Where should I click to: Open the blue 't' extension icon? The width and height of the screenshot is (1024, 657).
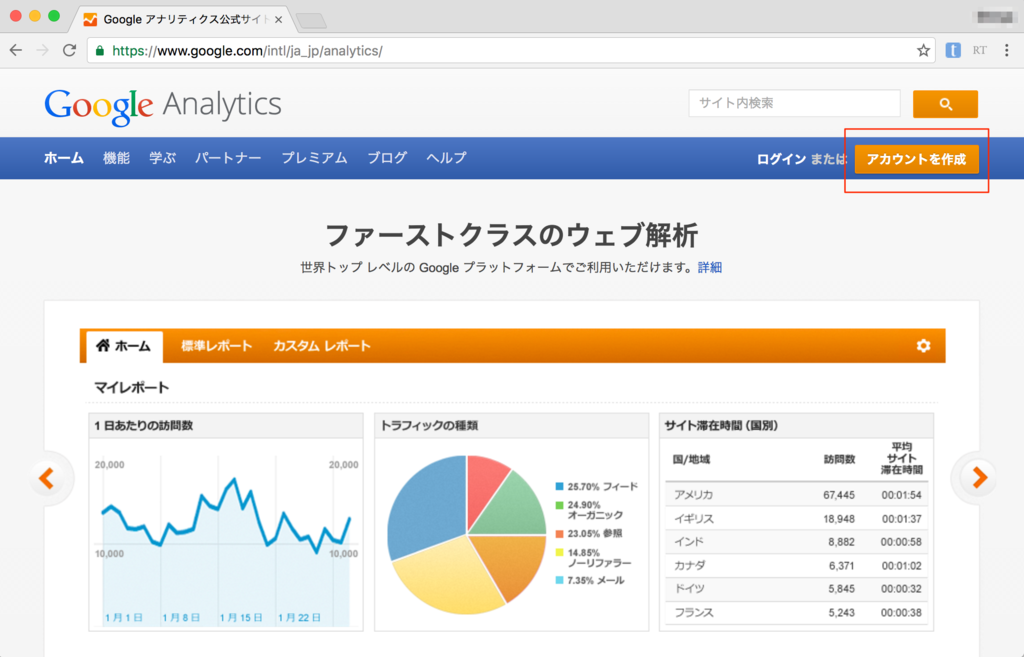tap(953, 50)
